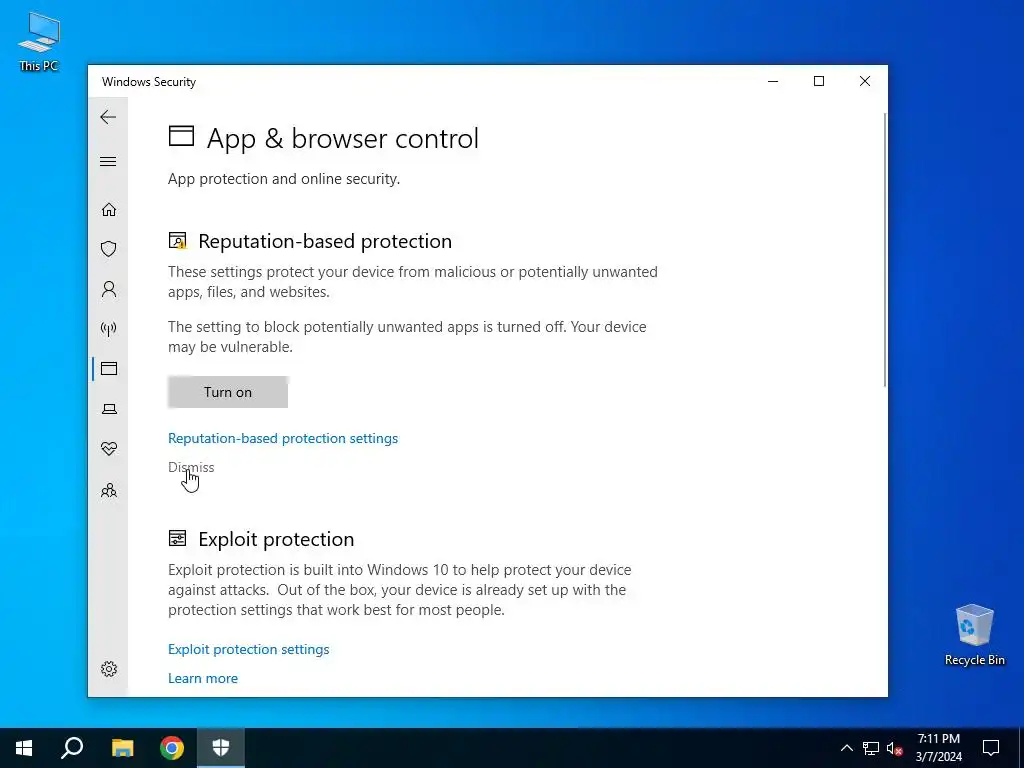Click 'App protection and online security.' text
1024x768 pixels.
pos(284,179)
